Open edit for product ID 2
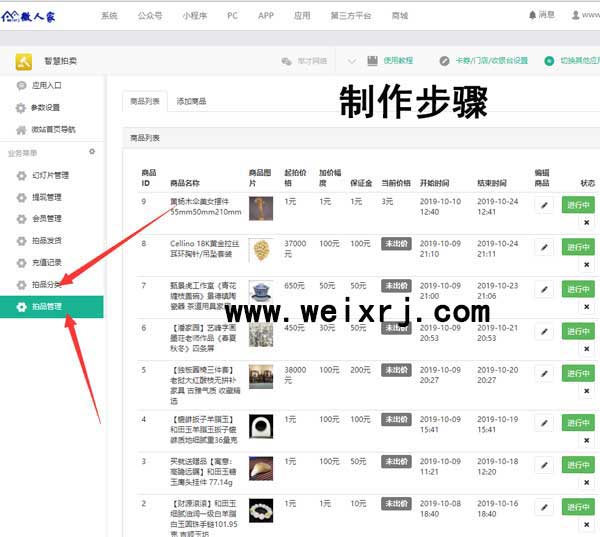This screenshot has width=600, height=537. click(544, 508)
